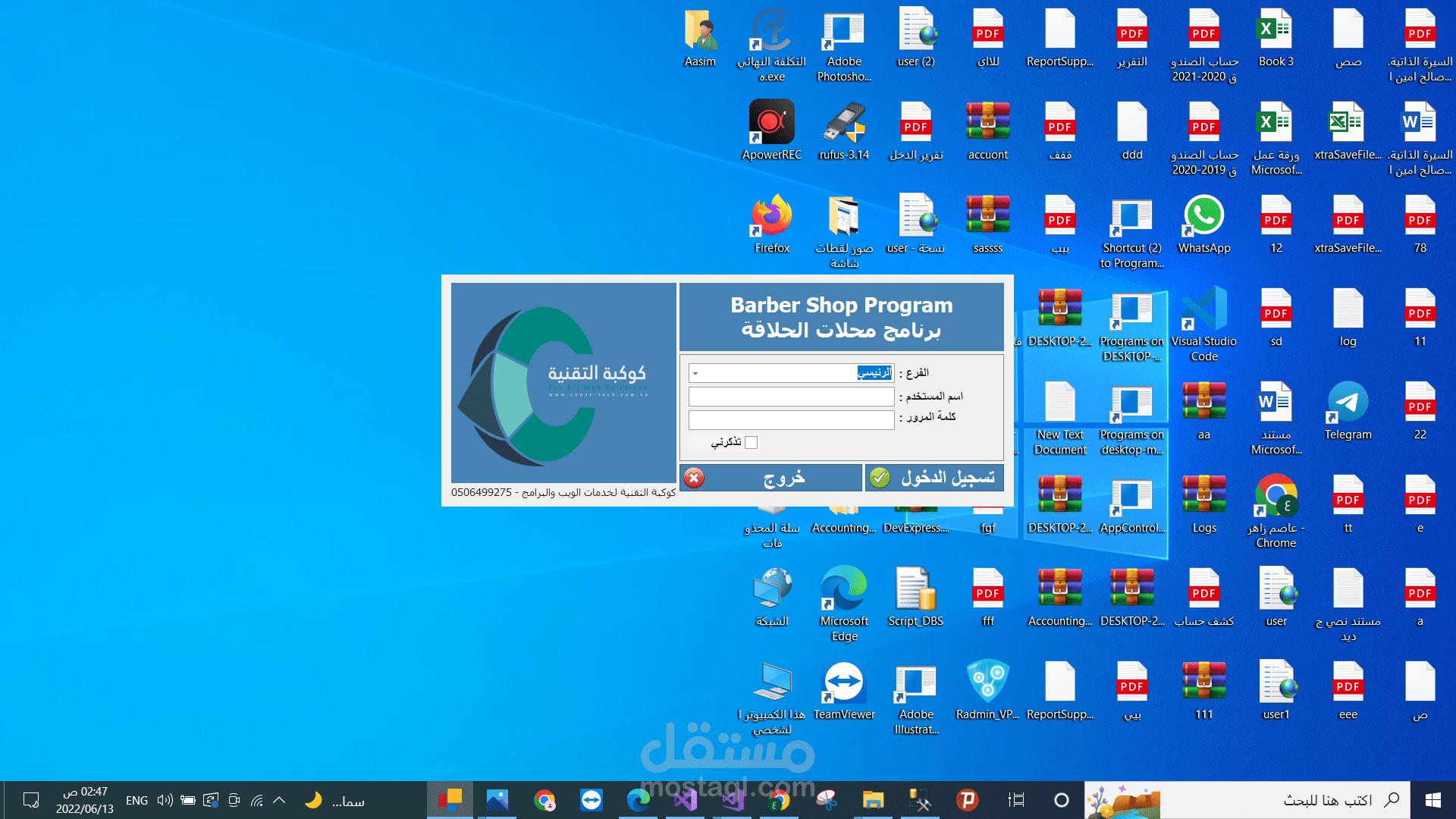Open the Radmin VPN desktop icon
The height and width of the screenshot is (819, 1456).
tap(987, 684)
